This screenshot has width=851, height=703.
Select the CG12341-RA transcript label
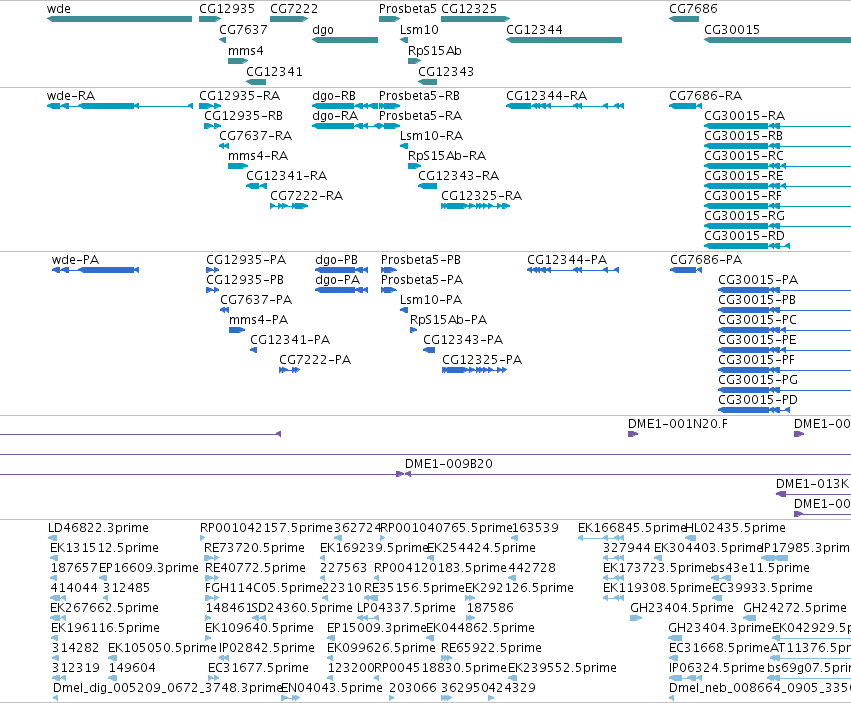point(287,176)
